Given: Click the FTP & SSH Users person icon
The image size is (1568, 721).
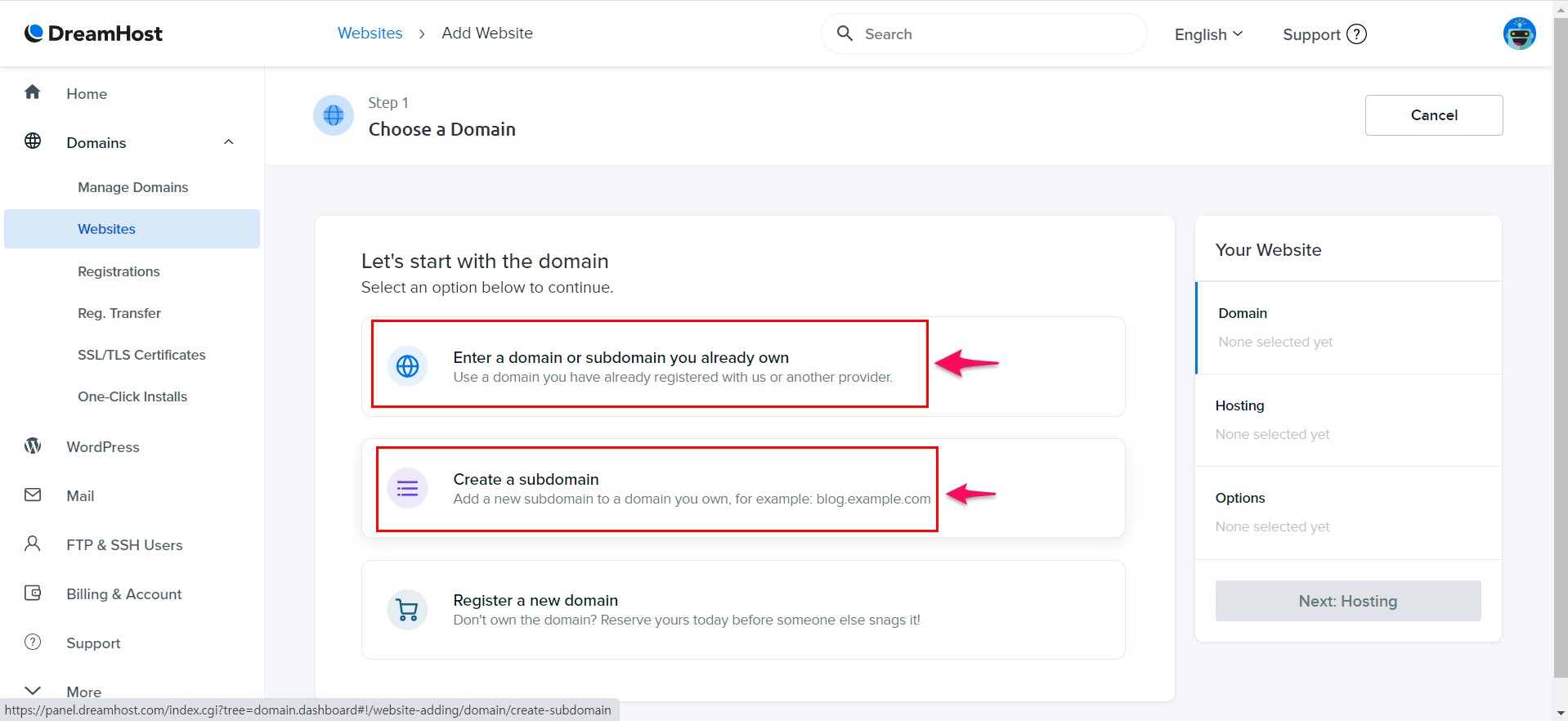Looking at the screenshot, I should 33,544.
